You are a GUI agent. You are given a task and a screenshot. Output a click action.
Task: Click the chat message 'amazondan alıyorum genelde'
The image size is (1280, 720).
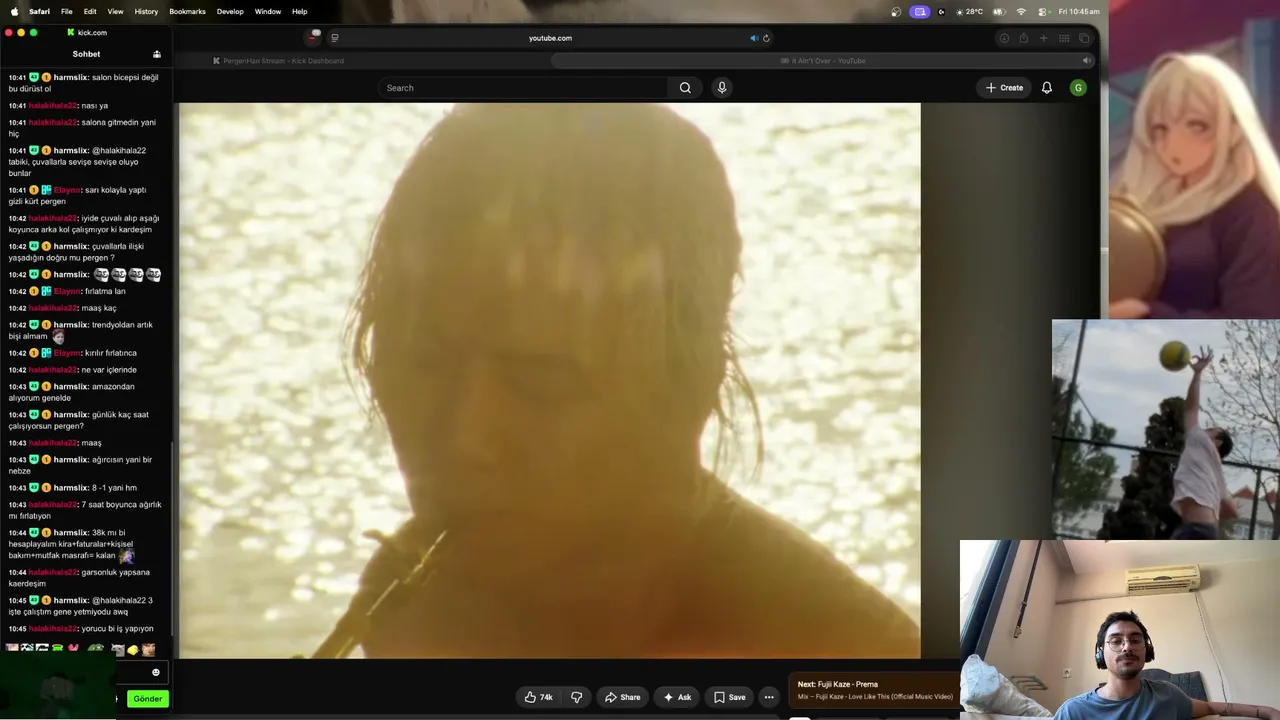coord(72,392)
